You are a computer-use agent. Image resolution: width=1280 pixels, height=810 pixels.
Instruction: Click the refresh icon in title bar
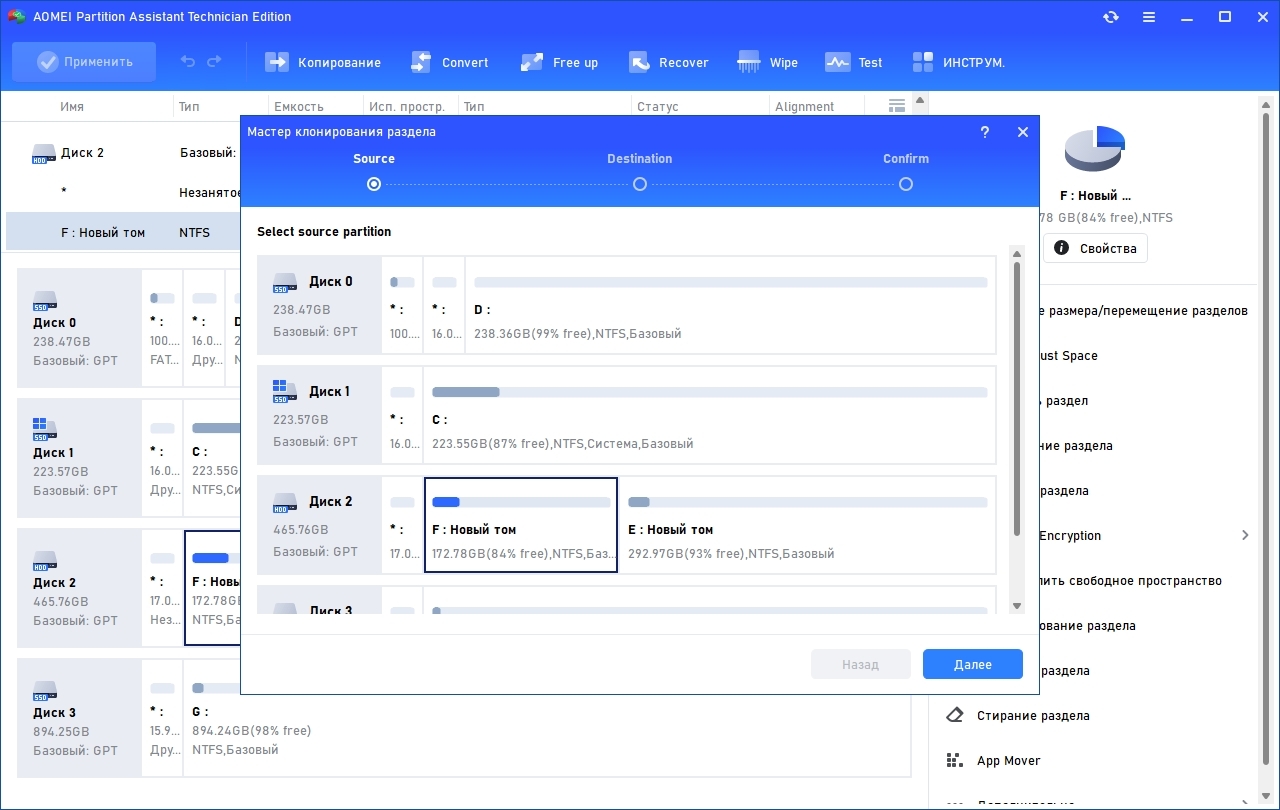(x=1111, y=17)
